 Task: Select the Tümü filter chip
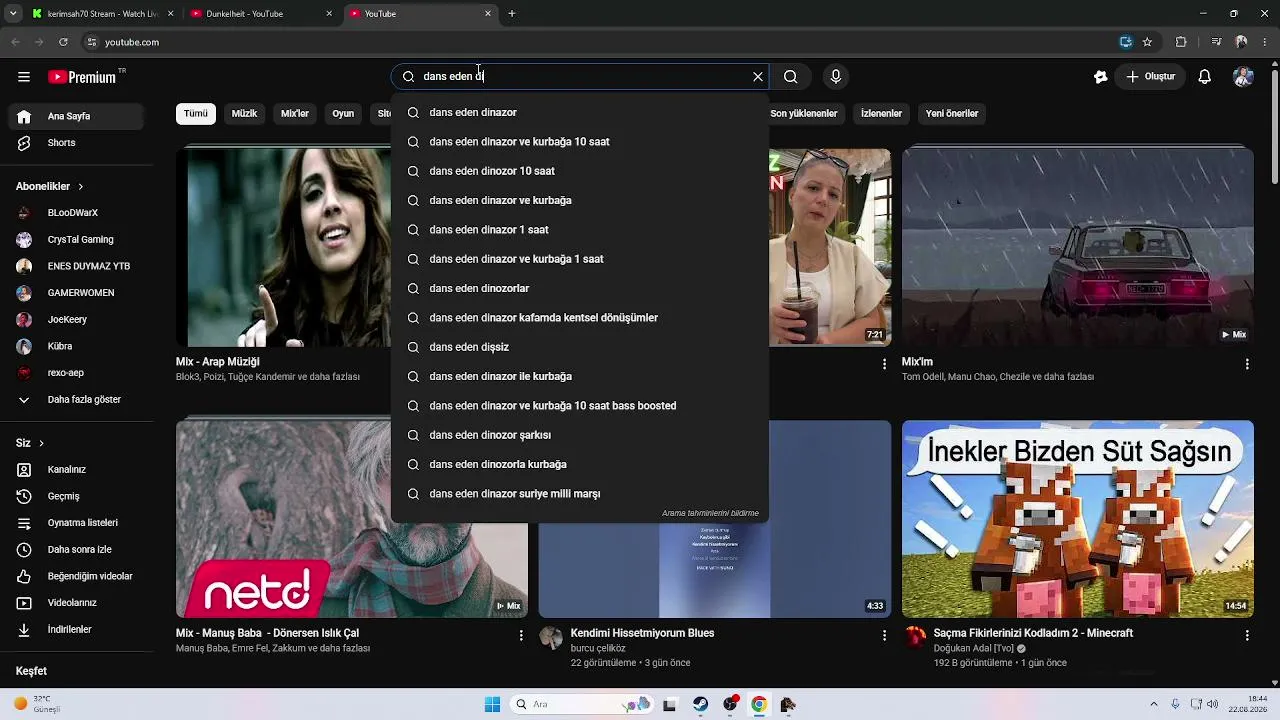tap(196, 114)
